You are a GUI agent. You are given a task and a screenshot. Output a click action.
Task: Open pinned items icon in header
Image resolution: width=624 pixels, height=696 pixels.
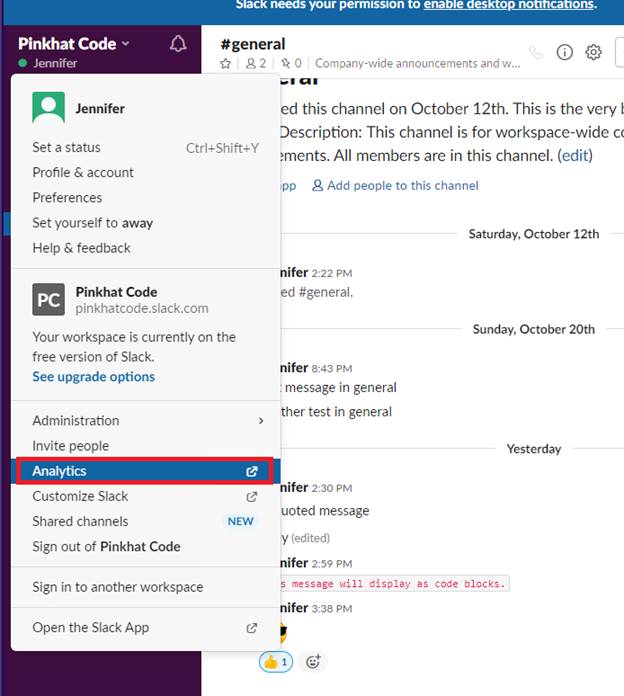pos(286,63)
